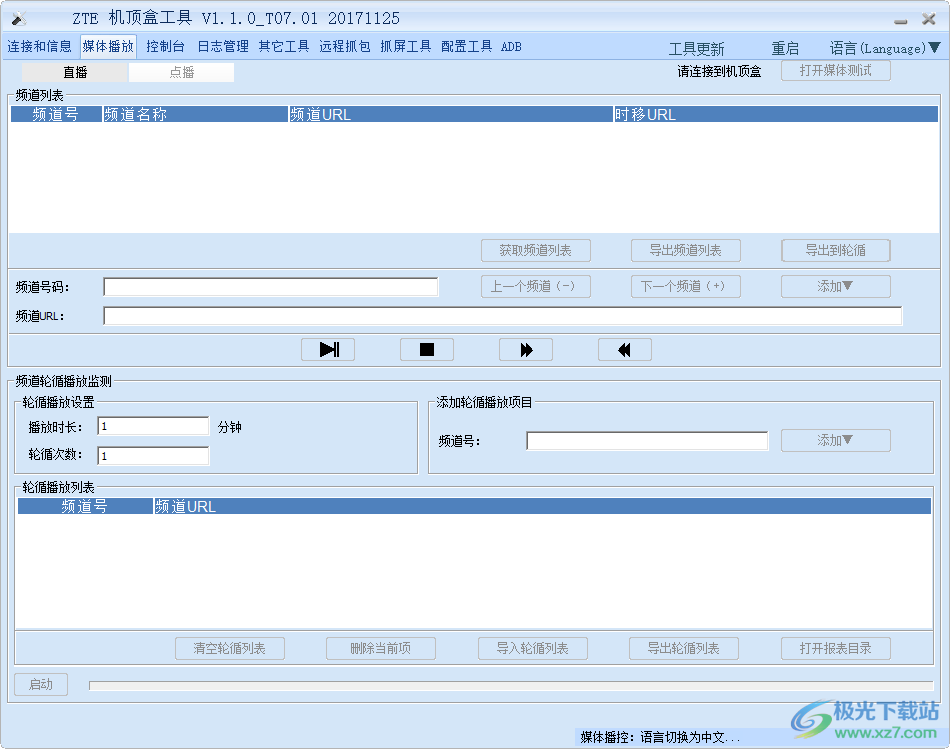950x749 pixels.
Task: Click the 启动 button
Action: point(41,684)
